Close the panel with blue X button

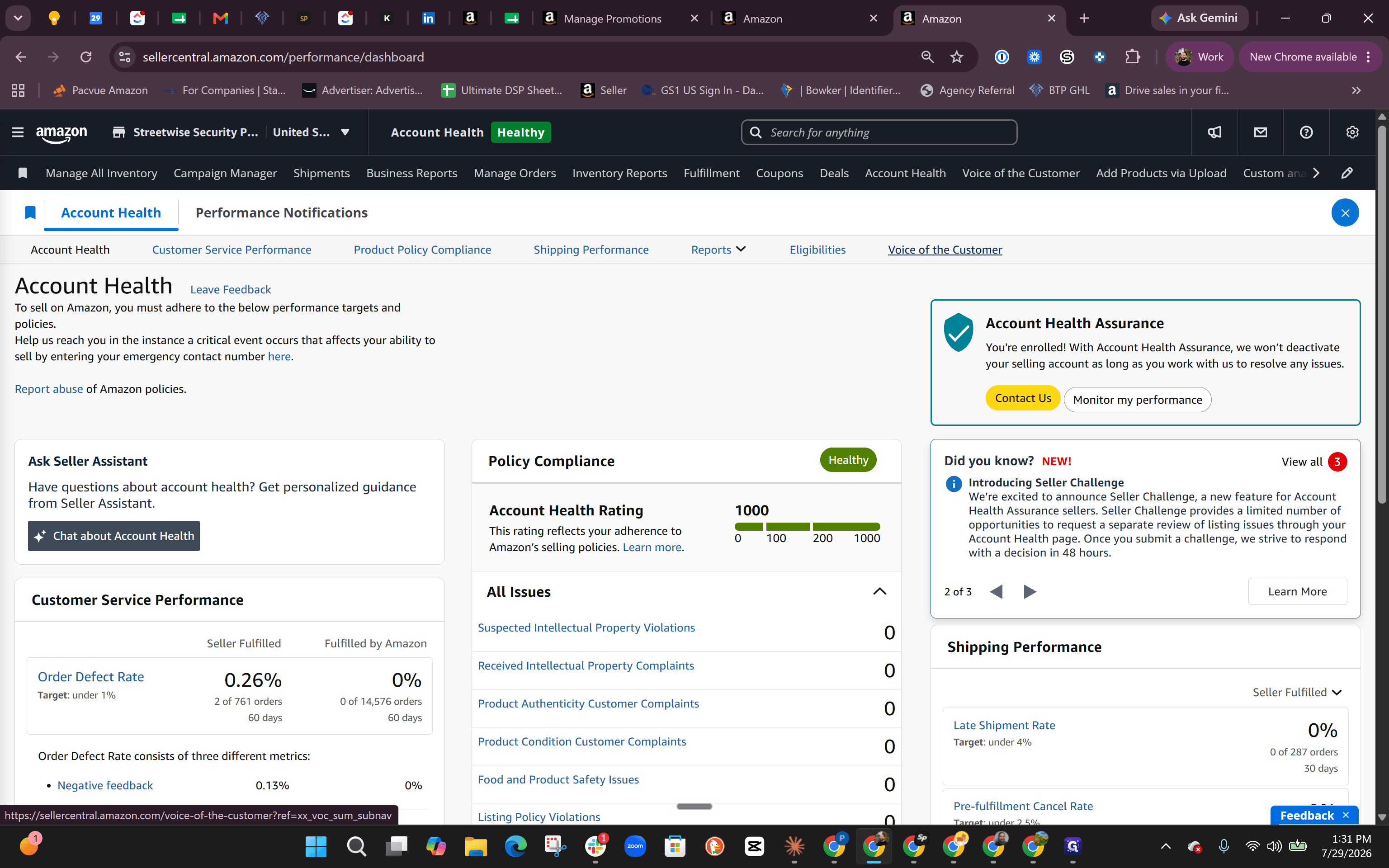[x=1345, y=213]
